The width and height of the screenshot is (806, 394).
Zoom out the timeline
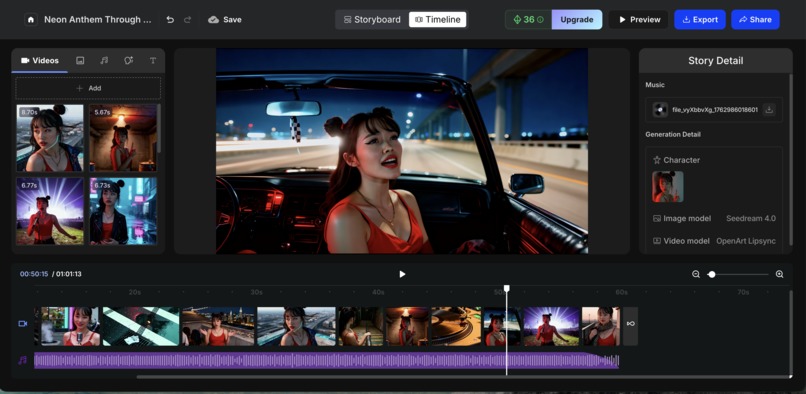[695, 274]
